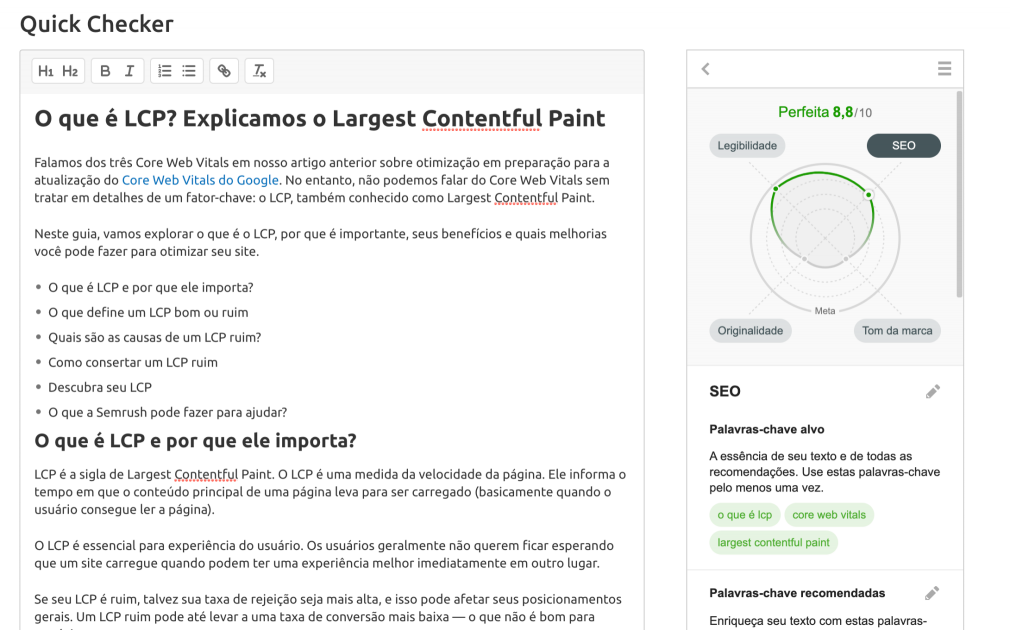The height and width of the screenshot is (630, 1010).
Task: Click the 'largest contentful paint' keyword tag
Action: click(774, 542)
